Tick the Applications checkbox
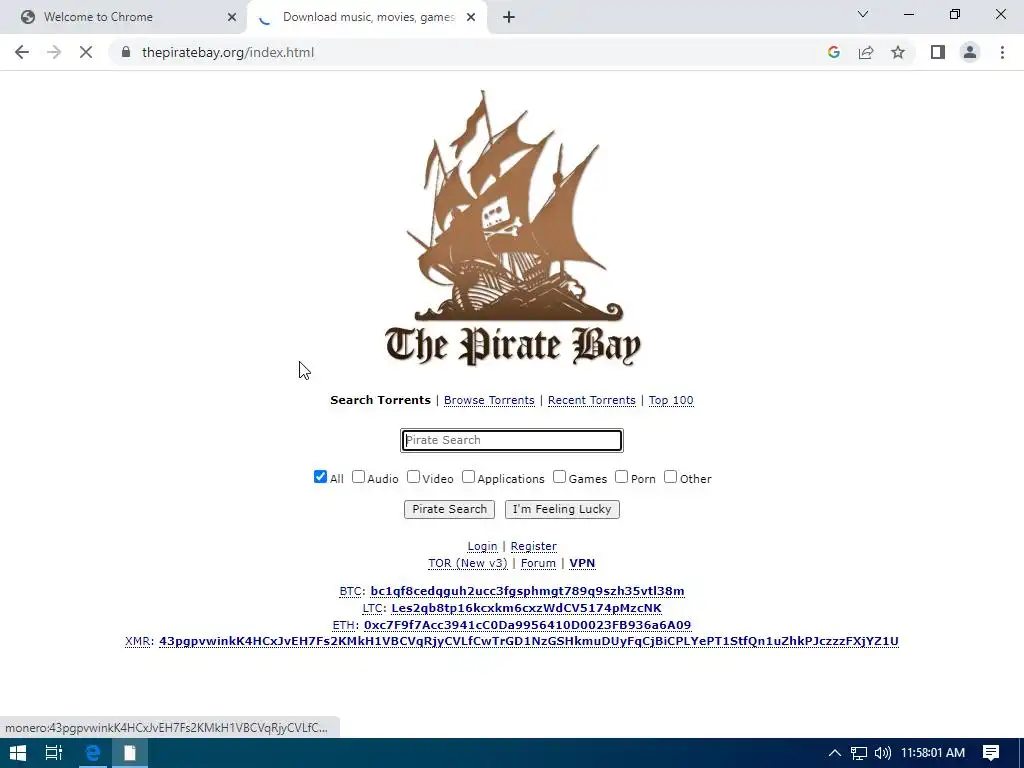This screenshot has height=768, width=1024. [x=468, y=477]
